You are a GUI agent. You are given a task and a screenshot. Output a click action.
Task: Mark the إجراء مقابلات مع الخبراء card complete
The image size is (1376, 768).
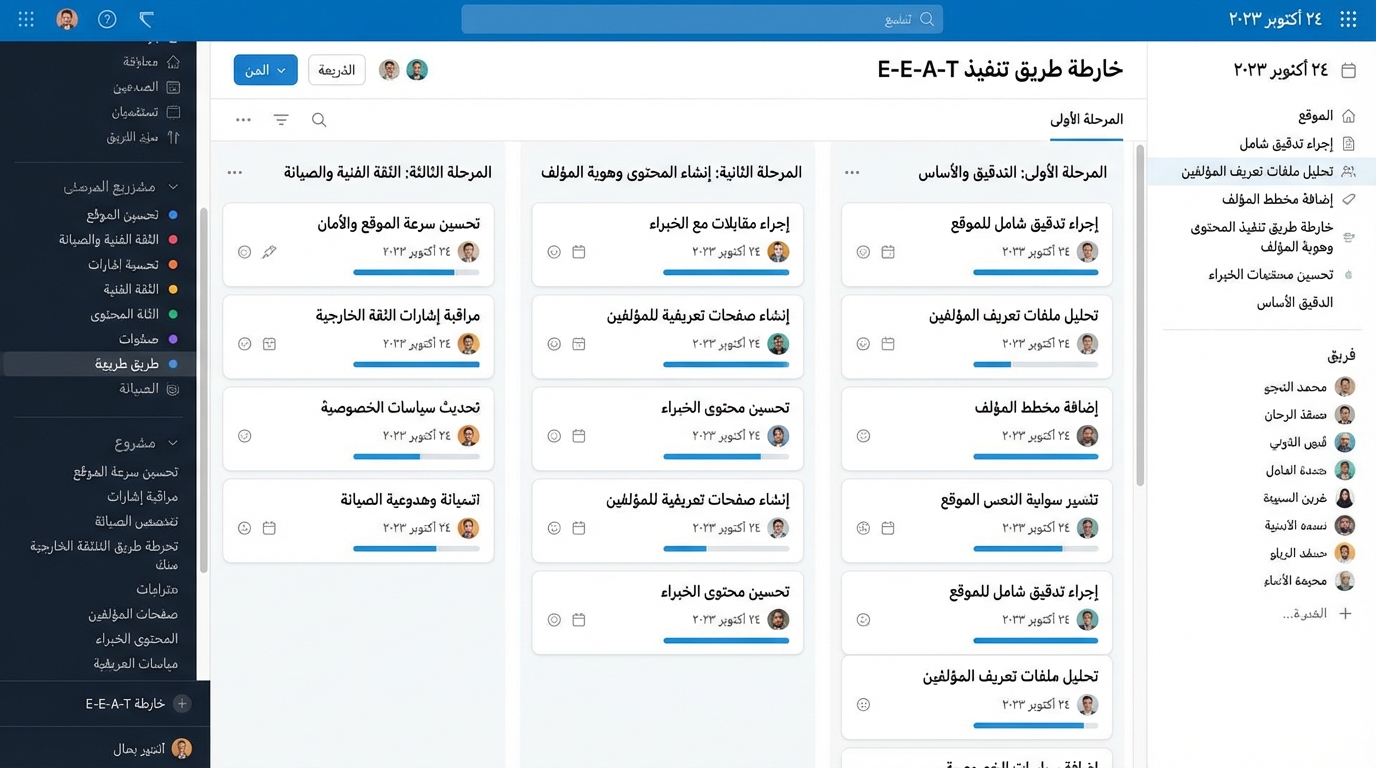(x=553, y=252)
